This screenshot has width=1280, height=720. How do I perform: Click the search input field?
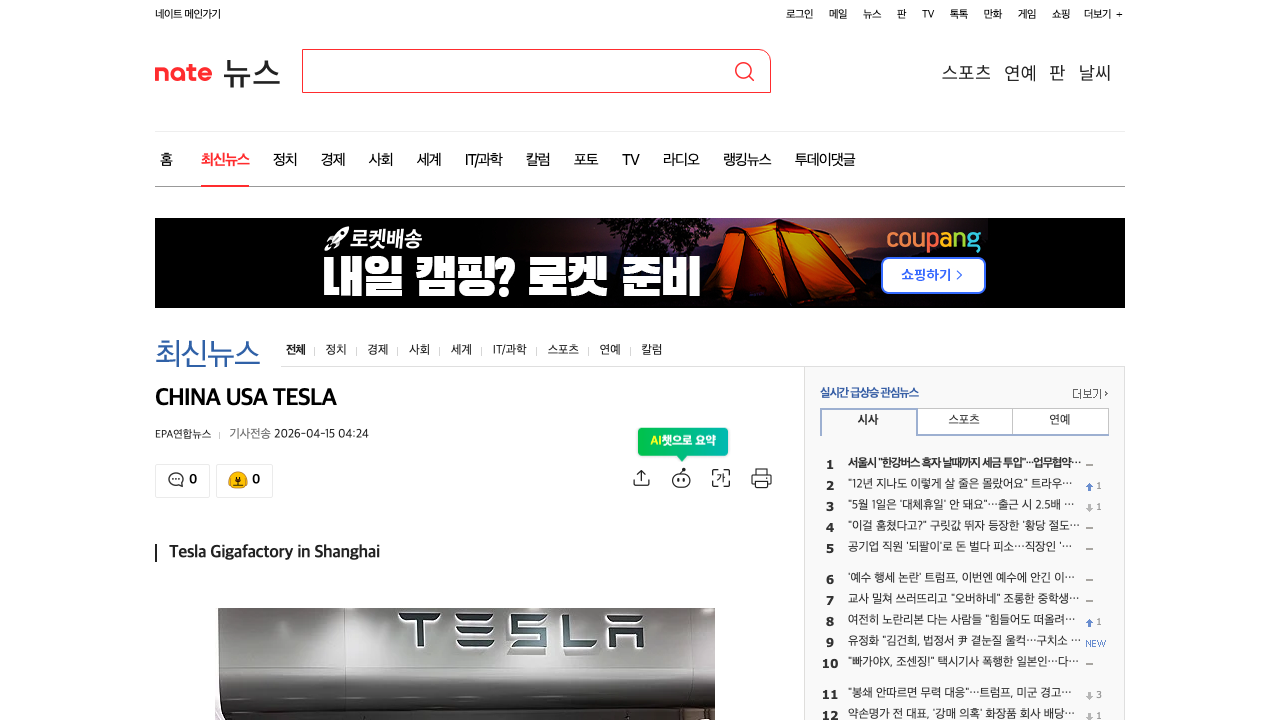(x=516, y=71)
